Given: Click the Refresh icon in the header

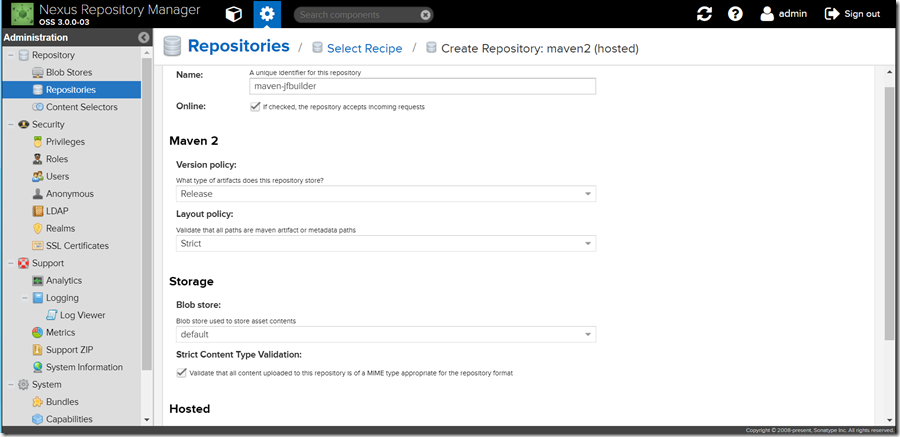Looking at the screenshot, I should [x=704, y=14].
